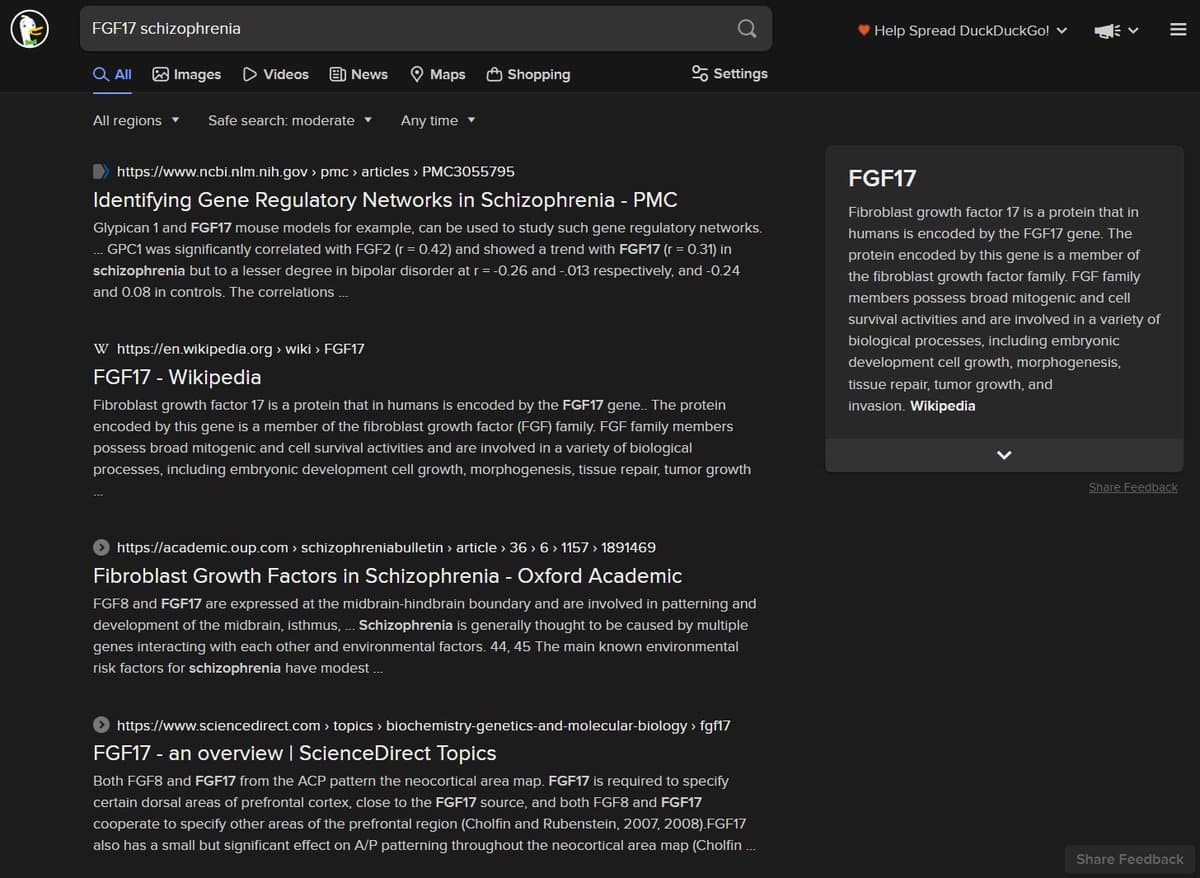
Task: Expand the All regions dropdown
Action: pyautogui.click(x=135, y=120)
